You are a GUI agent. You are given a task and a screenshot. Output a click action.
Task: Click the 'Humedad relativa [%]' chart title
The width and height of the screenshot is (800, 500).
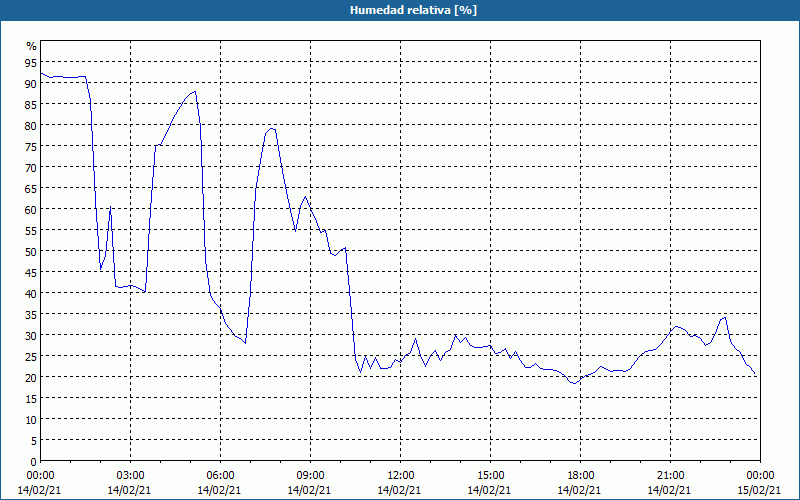coord(413,10)
